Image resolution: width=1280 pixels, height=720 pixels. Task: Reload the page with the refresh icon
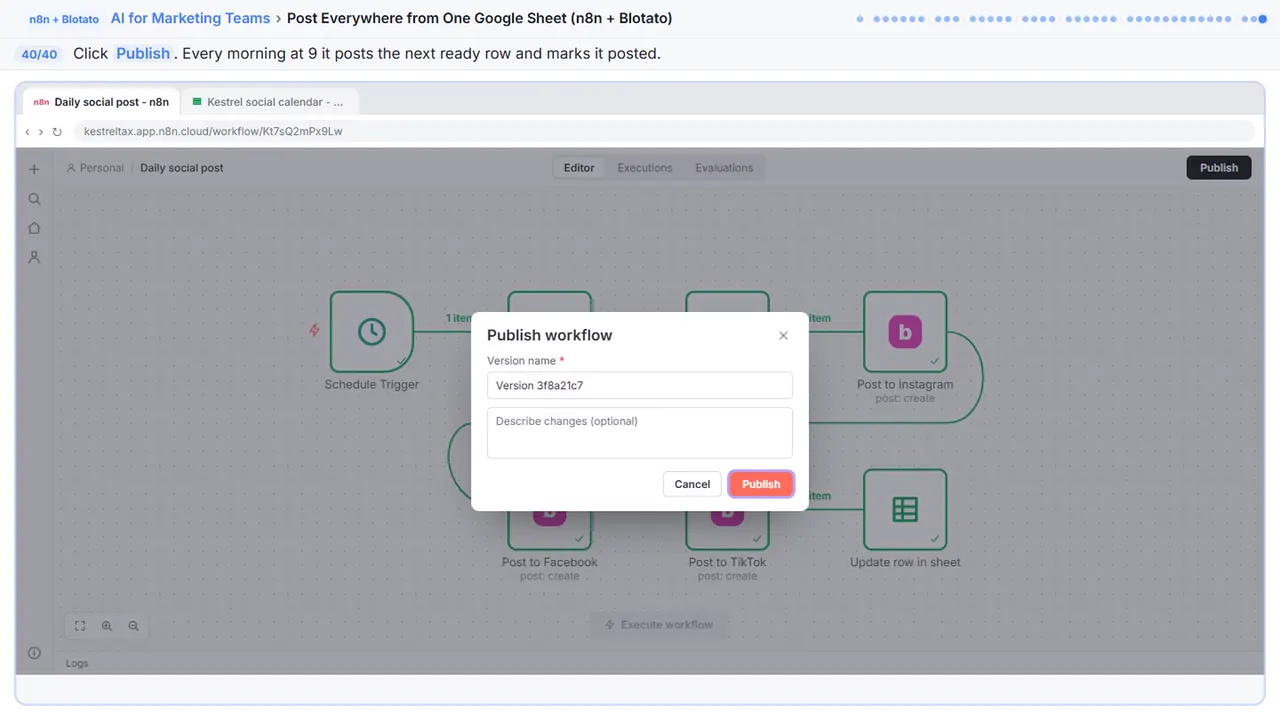coord(57,131)
